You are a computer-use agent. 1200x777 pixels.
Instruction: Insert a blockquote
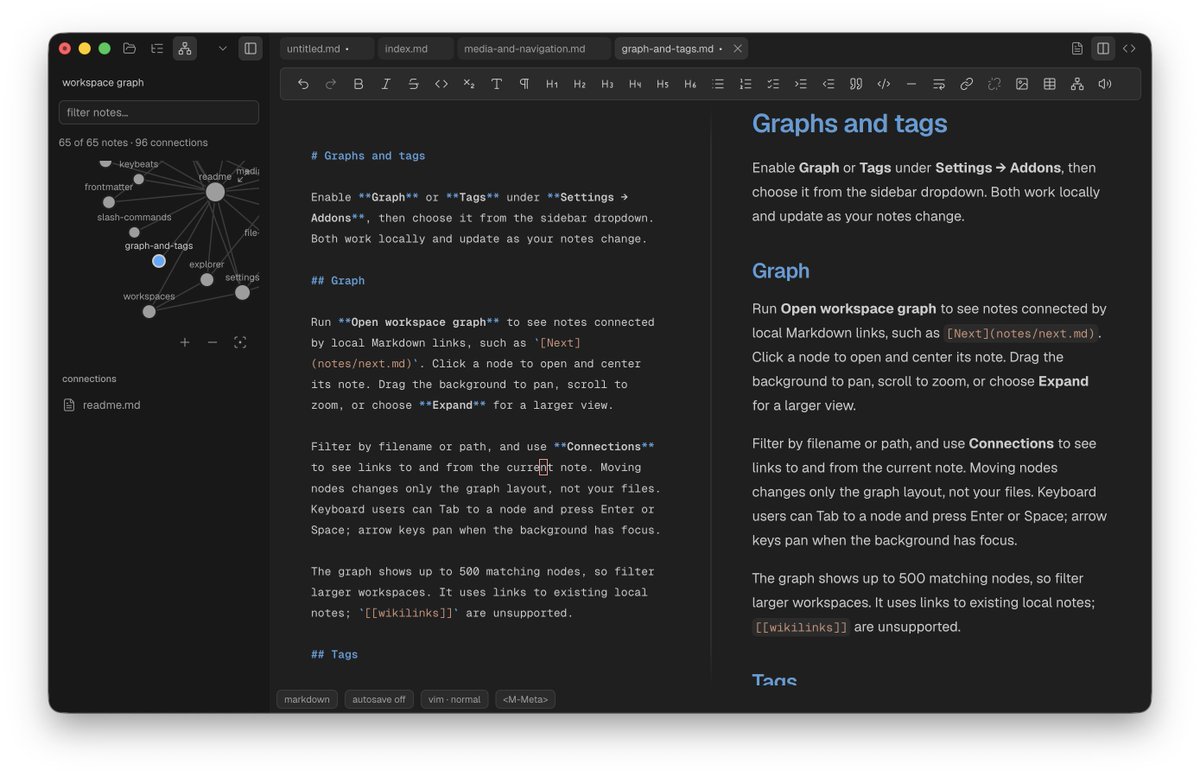pos(856,84)
